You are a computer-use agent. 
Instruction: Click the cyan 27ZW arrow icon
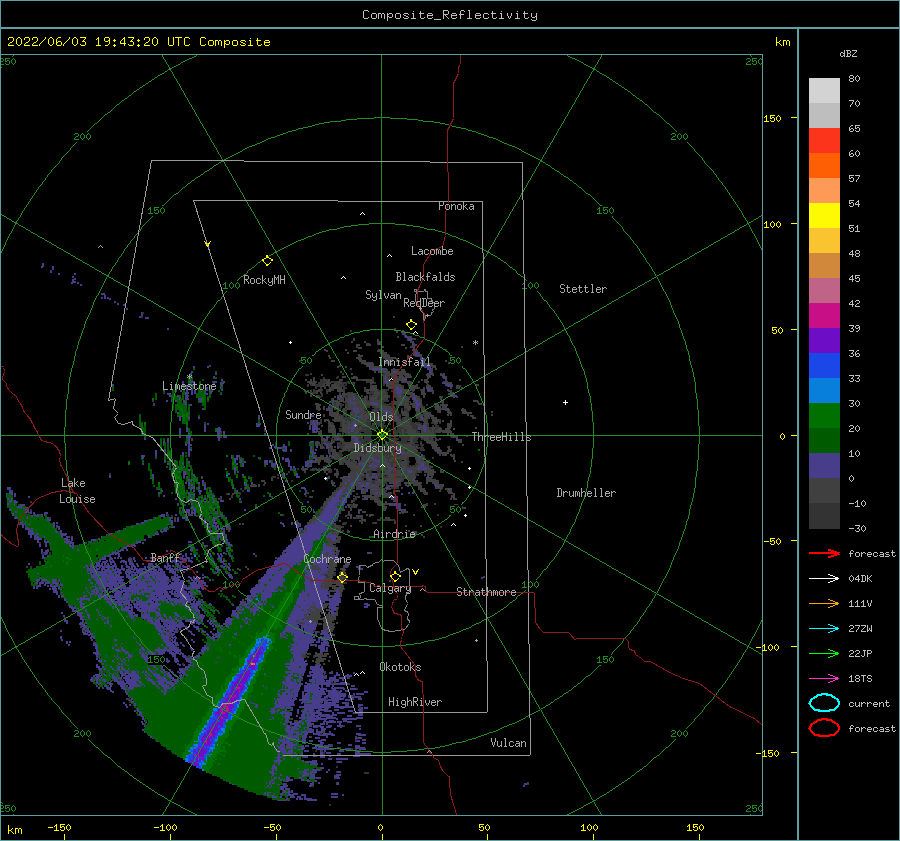pos(824,629)
